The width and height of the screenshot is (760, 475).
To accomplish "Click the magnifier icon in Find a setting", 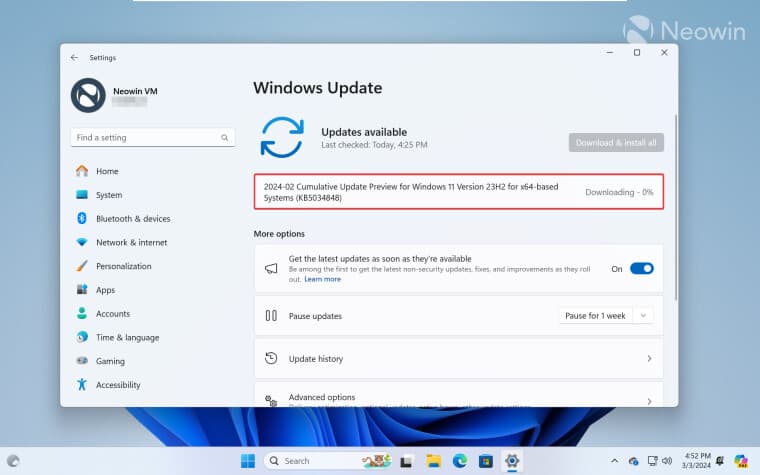I will pos(224,138).
